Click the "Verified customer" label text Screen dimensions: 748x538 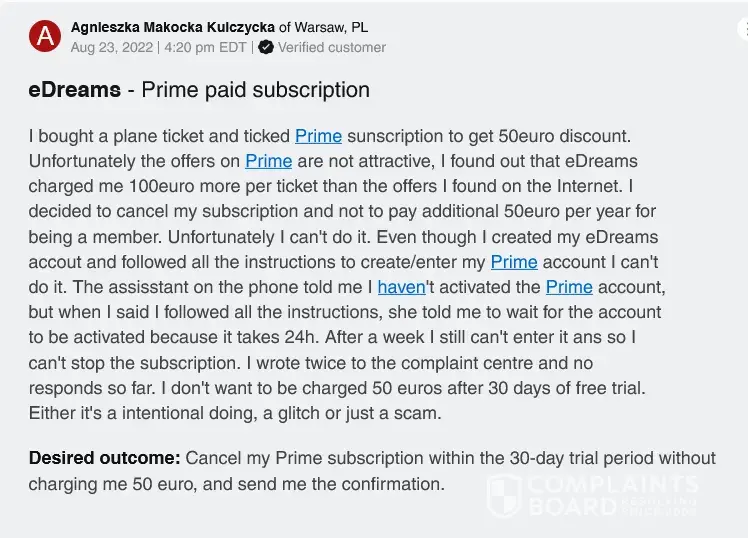click(x=331, y=47)
